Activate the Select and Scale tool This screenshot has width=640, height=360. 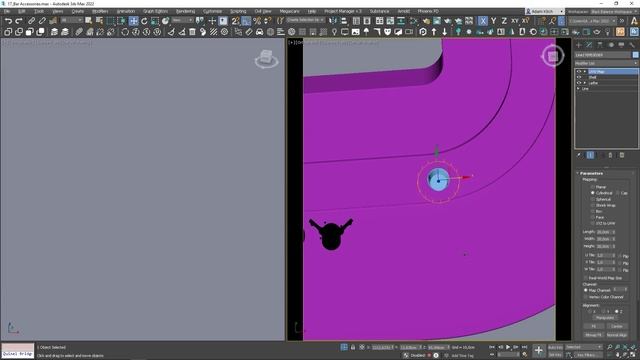[x=155, y=21]
